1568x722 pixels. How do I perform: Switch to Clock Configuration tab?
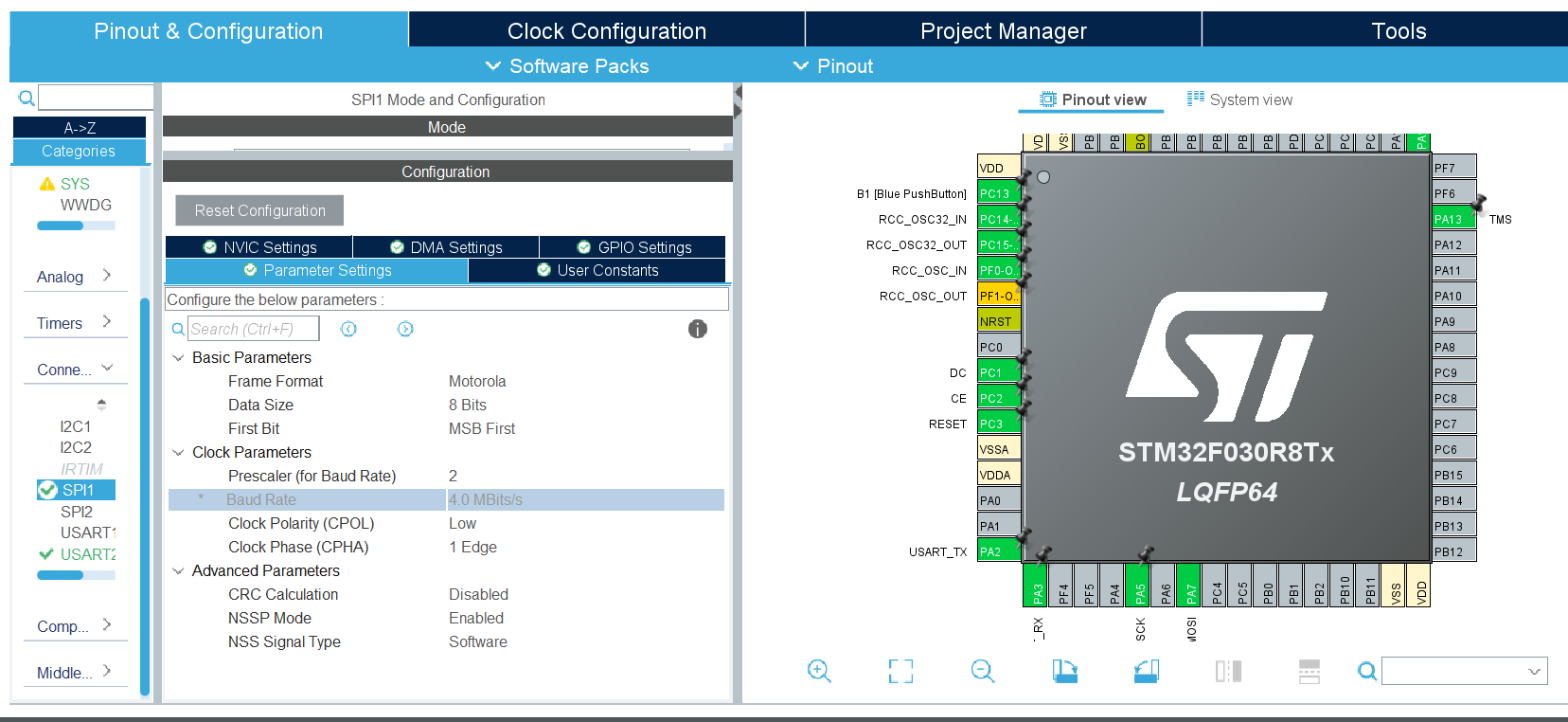click(607, 30)
